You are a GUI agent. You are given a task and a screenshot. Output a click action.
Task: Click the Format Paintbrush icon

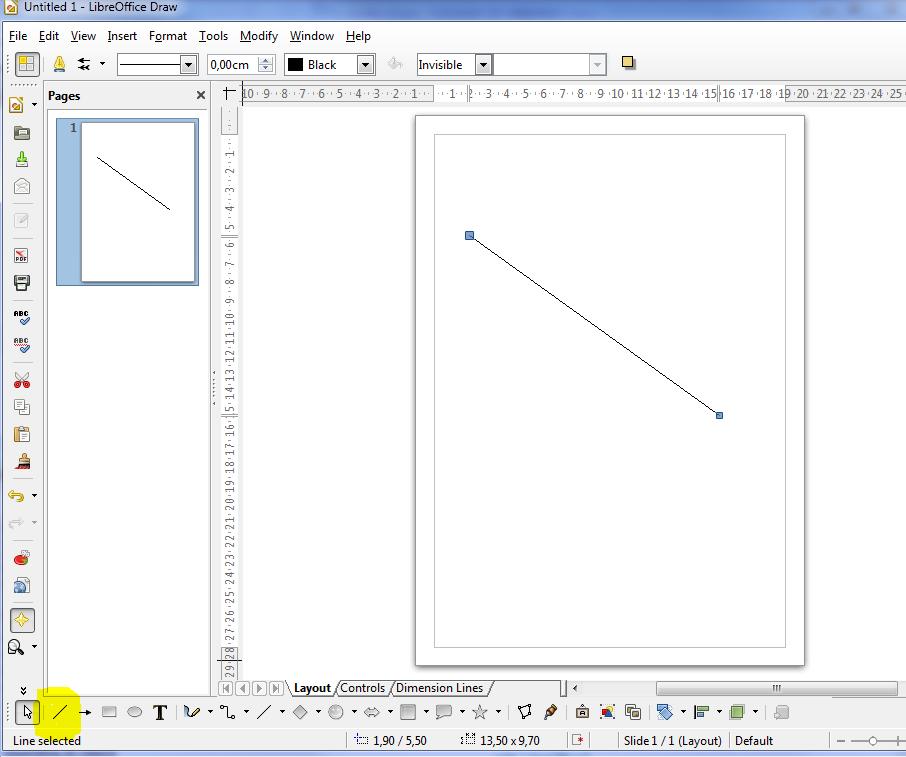click(23, 461)
